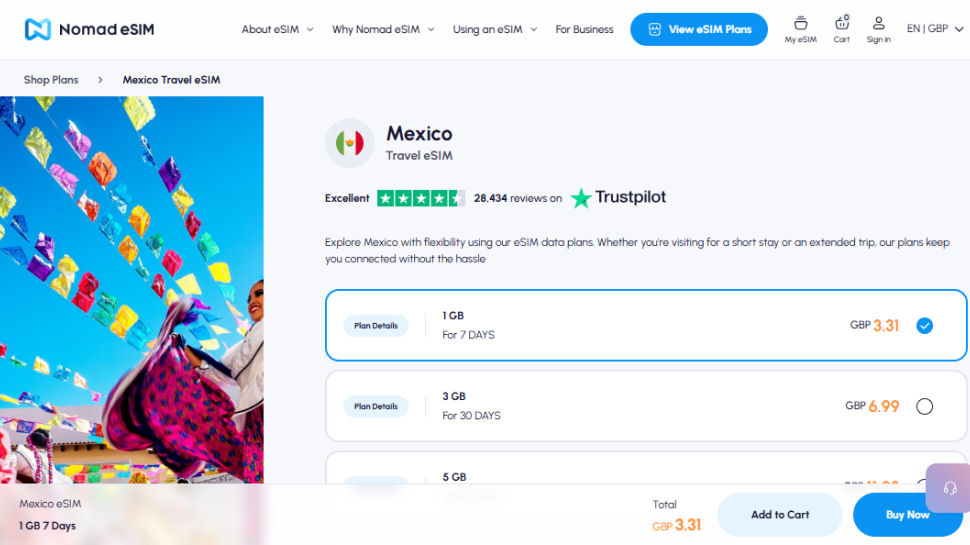Open the shopping Cart icon
Viewport: 970px width, 545px height.
841,29
